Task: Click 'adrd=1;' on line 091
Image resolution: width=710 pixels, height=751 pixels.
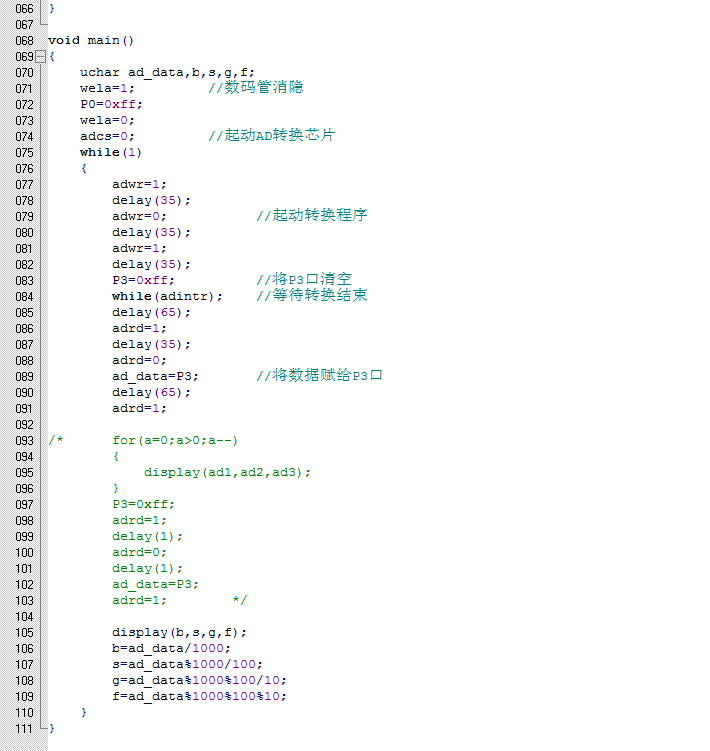Action: pyautogui.click(x=139, y=409)
